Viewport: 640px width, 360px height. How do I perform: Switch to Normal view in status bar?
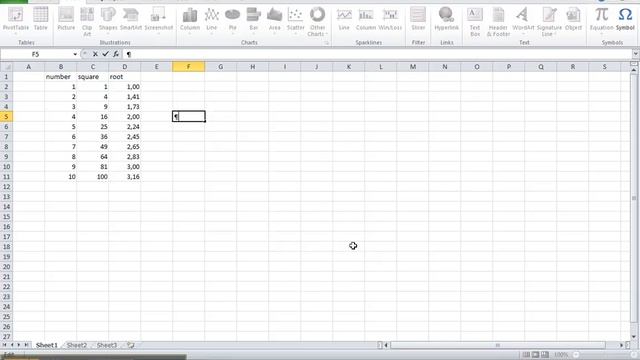coord(526,355)
